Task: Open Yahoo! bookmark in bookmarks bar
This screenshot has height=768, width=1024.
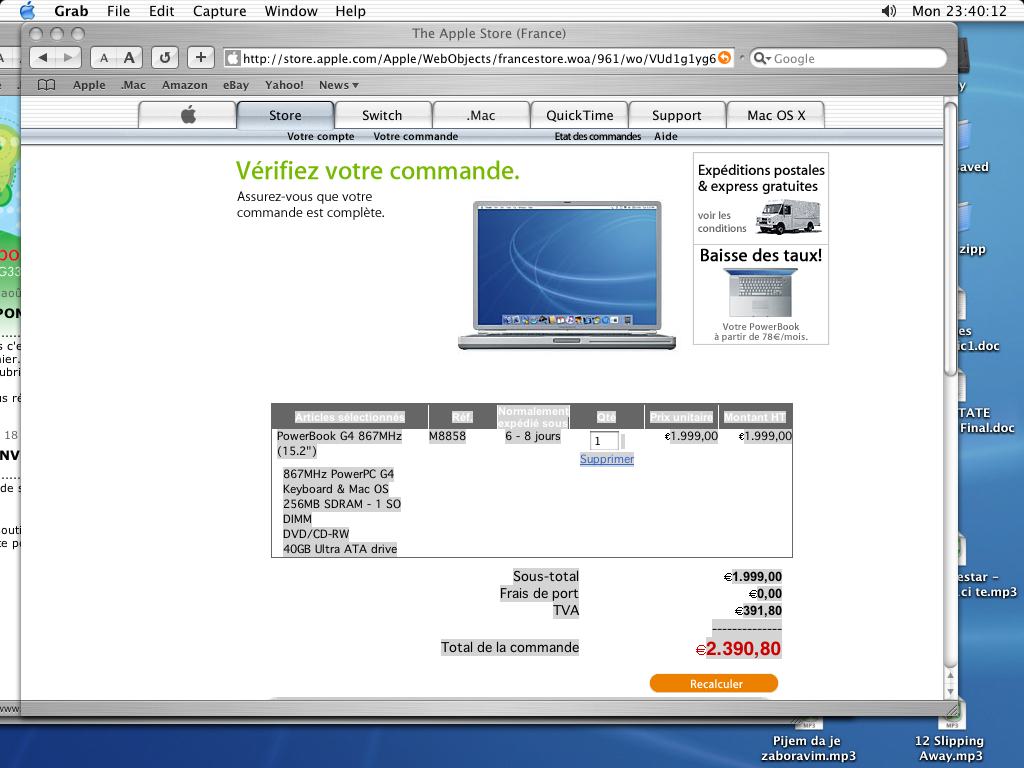Action: [284, 85]
